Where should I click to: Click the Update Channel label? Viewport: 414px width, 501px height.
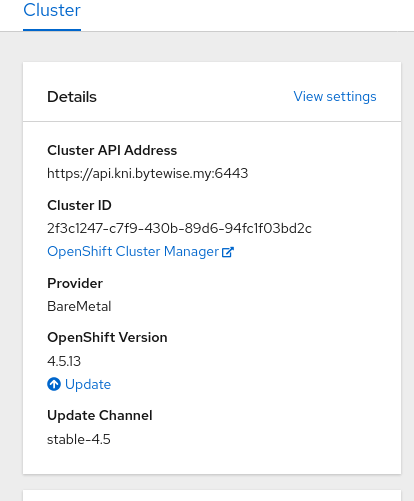coord(100,415)
